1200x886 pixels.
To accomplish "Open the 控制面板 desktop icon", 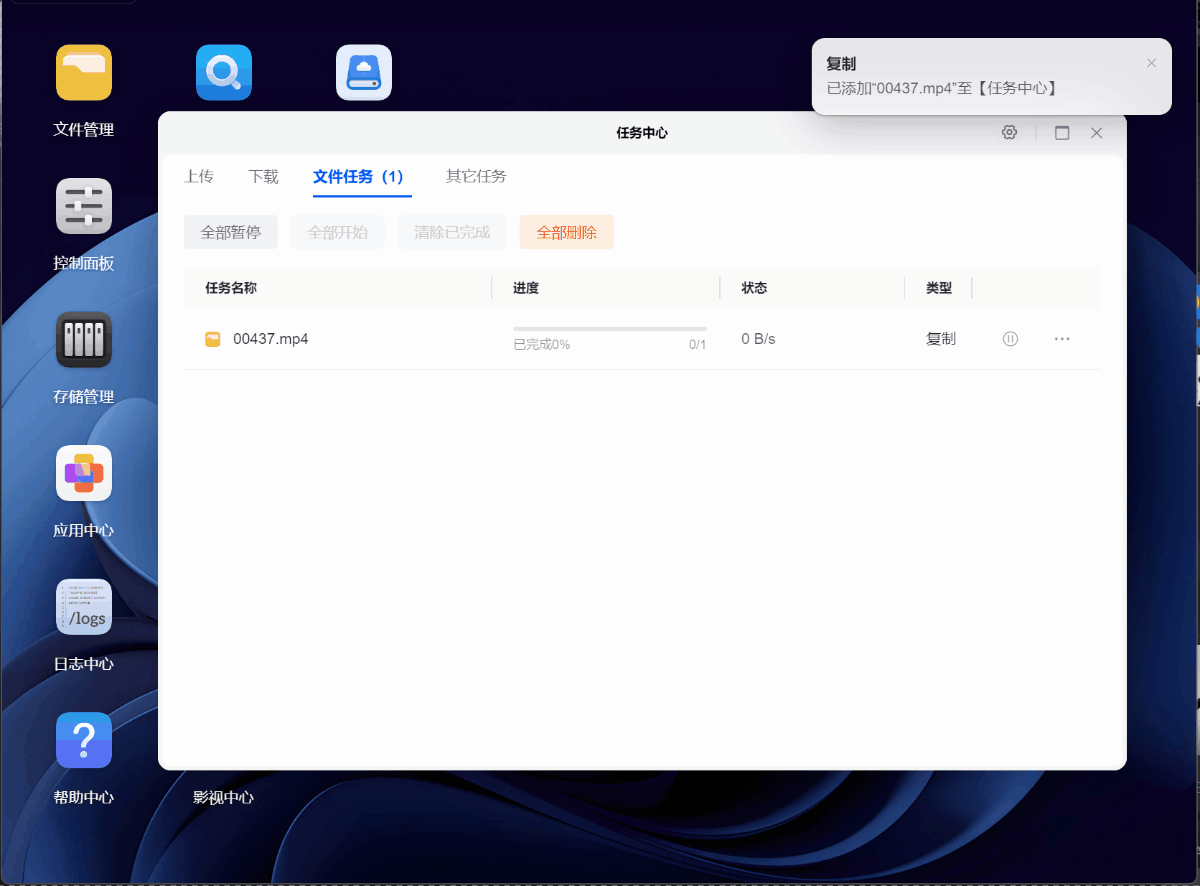I will coord(84,206).
